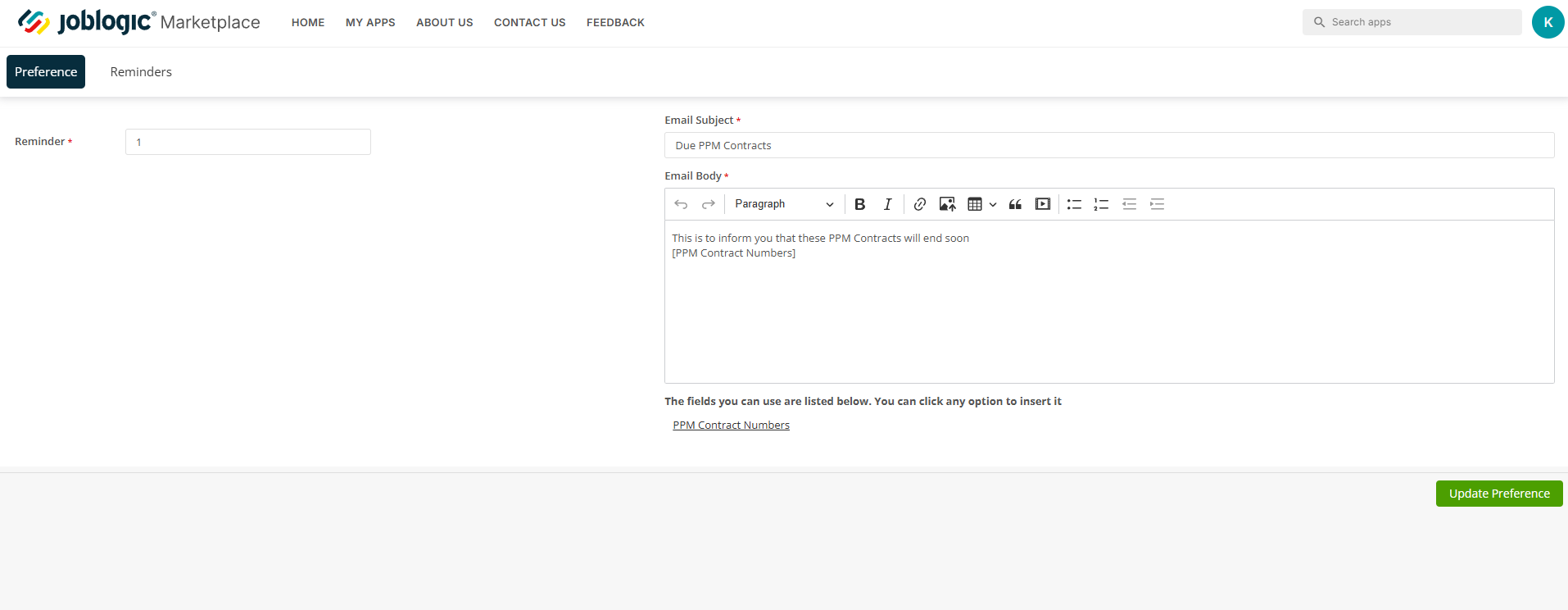Toggle bold formatting in email body
The width and height of the screenshot is (1568, 610).
coord(859,204)
